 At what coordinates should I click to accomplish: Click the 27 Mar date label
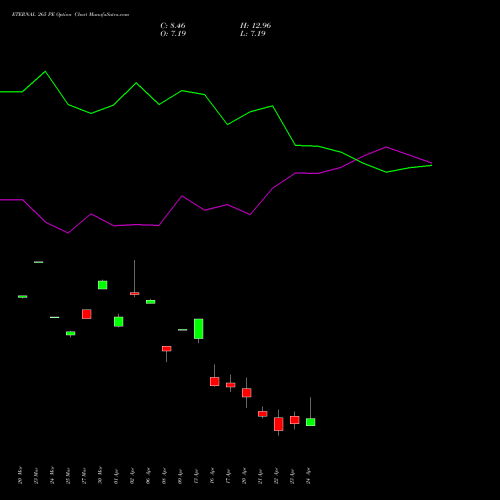84,475
